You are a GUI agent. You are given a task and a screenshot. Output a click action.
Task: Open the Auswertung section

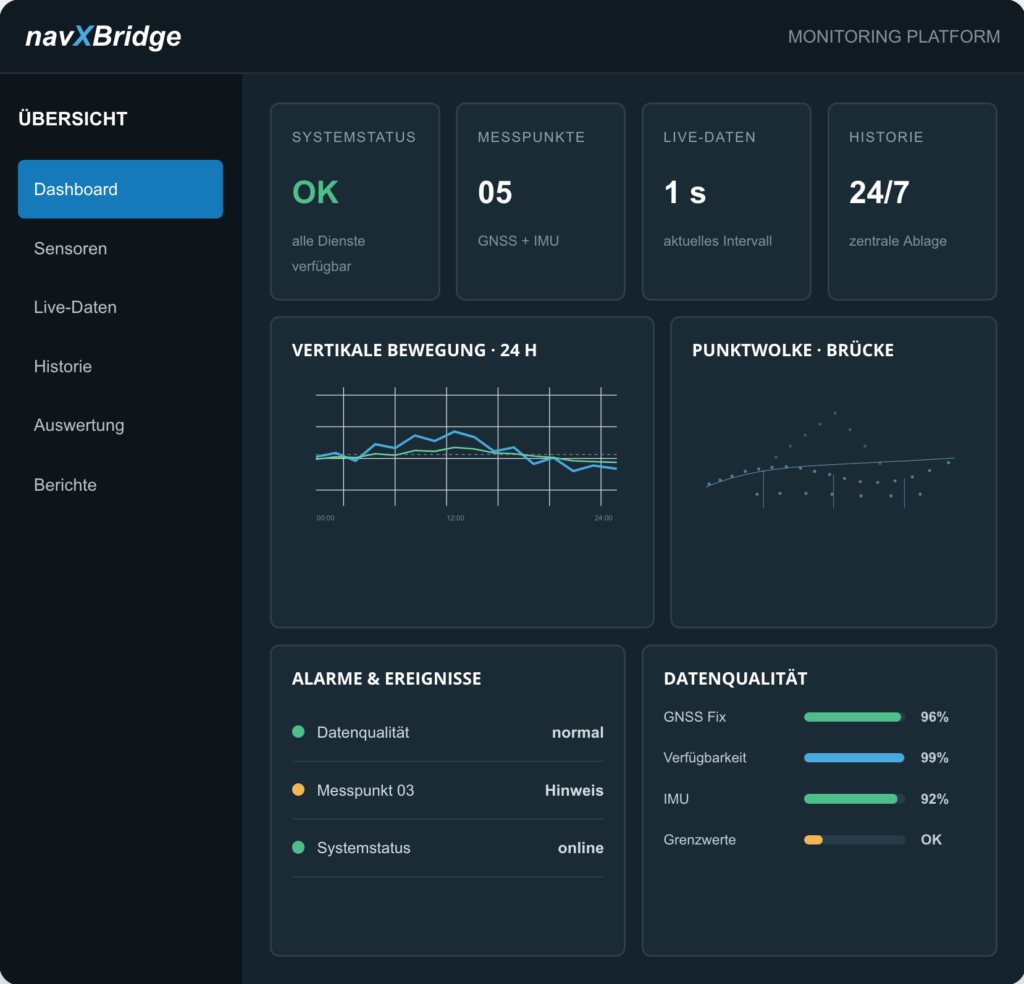pos(79,425)
